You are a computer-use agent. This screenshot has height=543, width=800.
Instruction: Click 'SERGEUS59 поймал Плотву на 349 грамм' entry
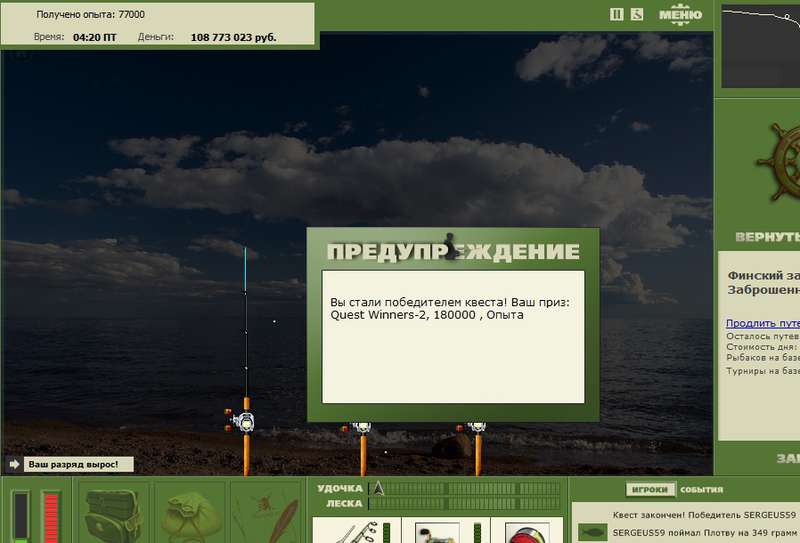[x=706, y=532]
